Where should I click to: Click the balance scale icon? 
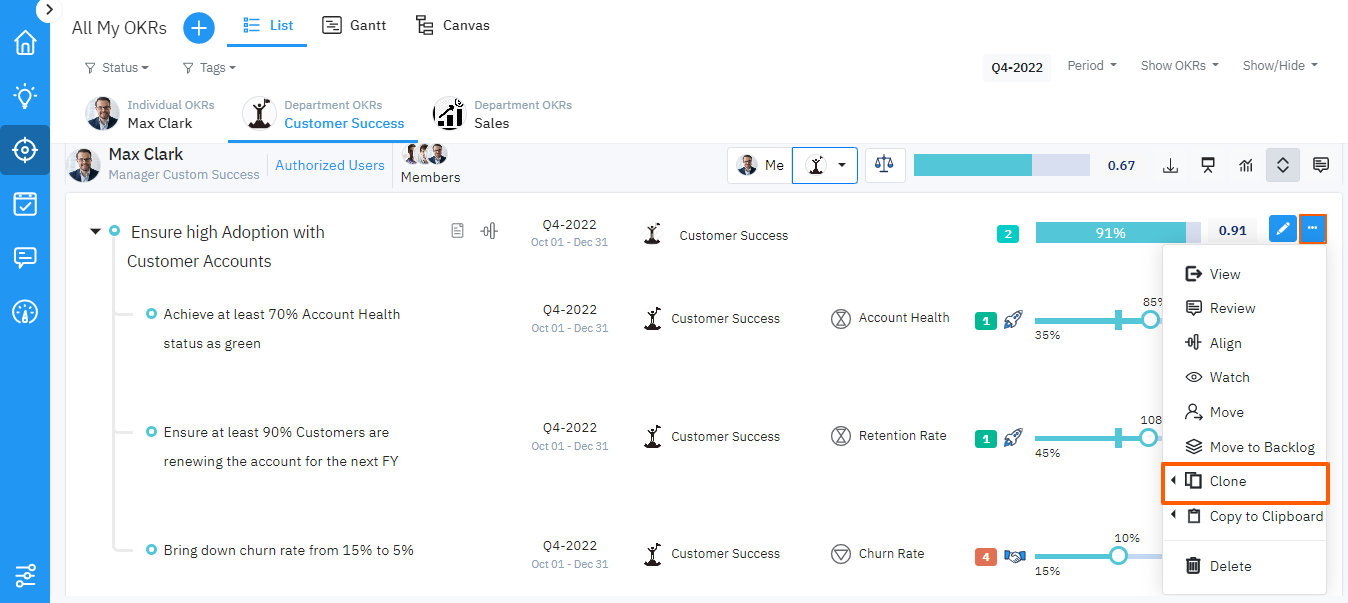click(x=883, y=165)
